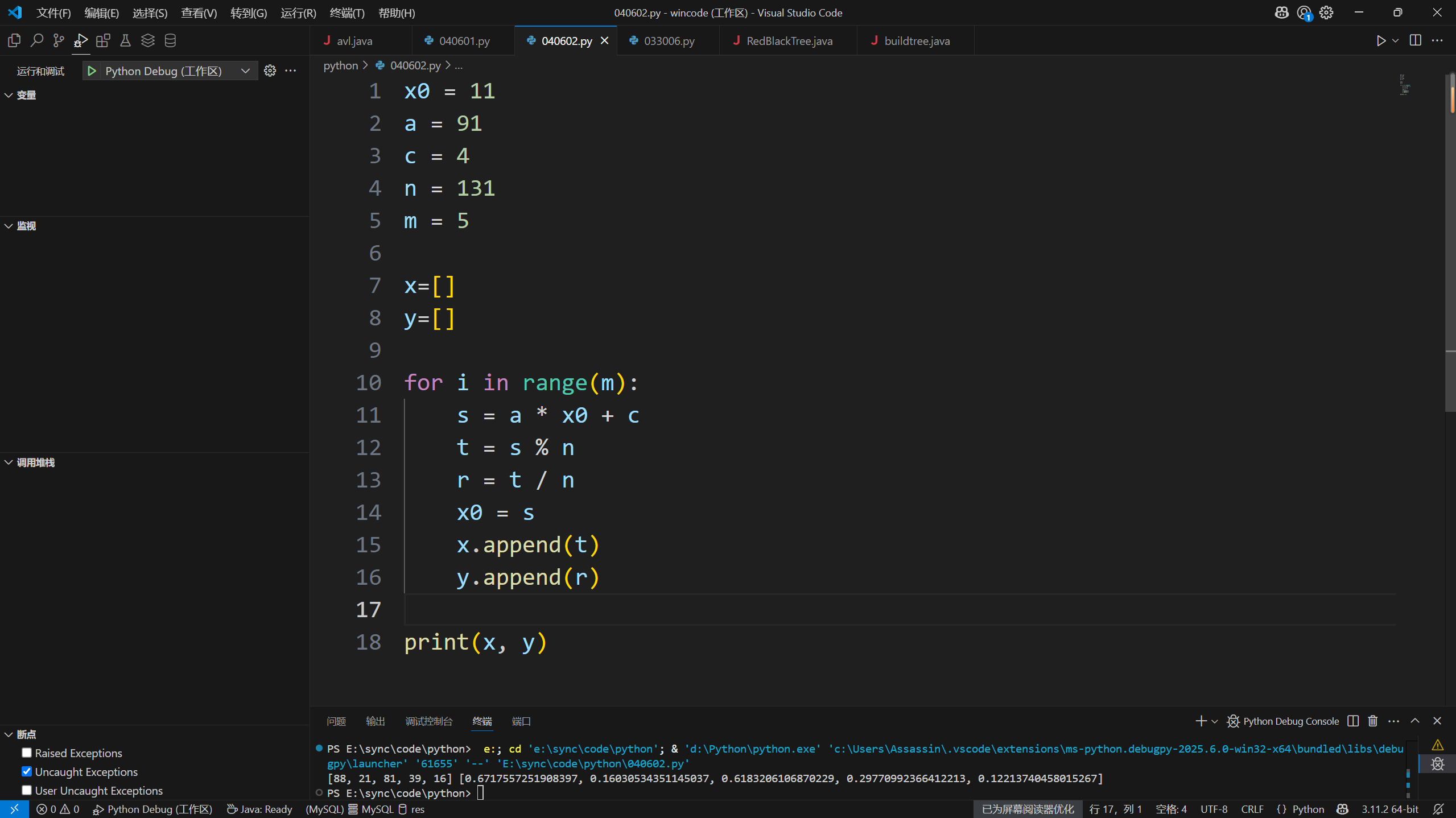
Task: Open the Extensions view icon
Action: [103, 40]
